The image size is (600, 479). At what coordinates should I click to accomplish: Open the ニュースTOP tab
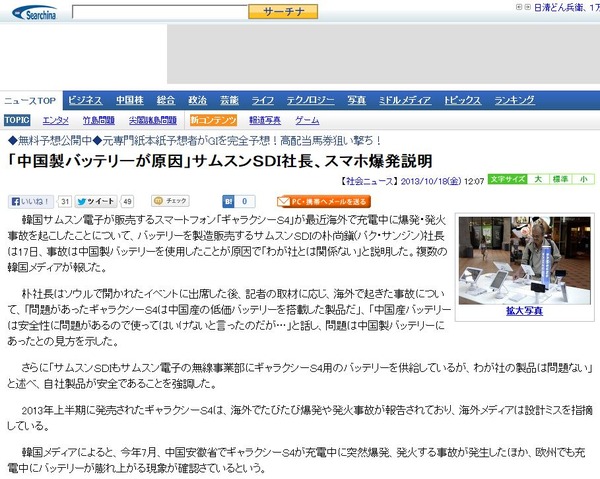tap(30, 101)
